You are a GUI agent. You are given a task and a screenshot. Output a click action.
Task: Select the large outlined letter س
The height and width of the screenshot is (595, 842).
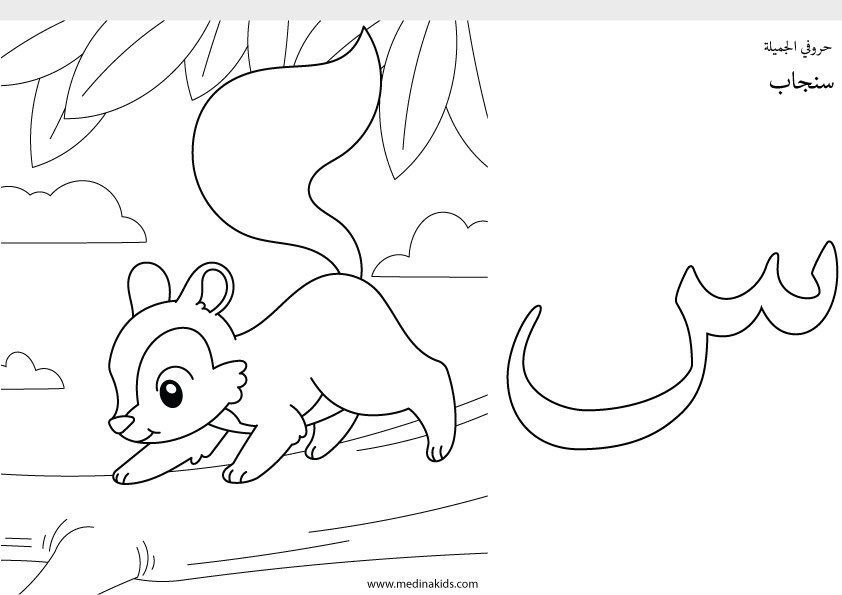pos(672,344)
